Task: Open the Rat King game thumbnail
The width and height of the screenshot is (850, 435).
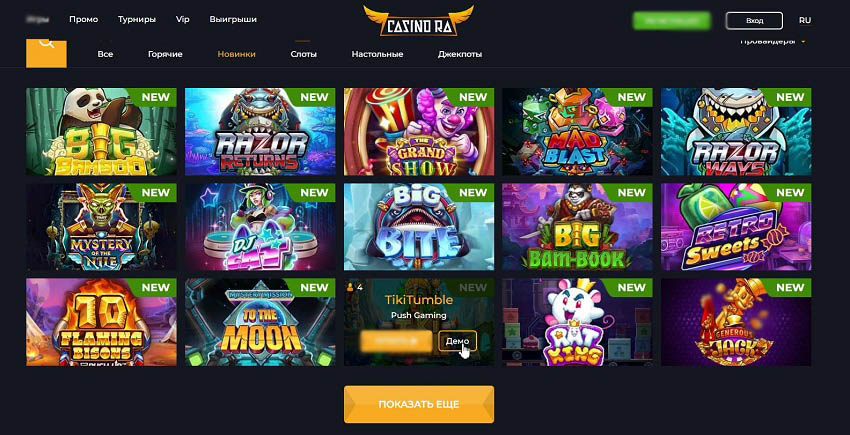Action: tap(577, 322)
